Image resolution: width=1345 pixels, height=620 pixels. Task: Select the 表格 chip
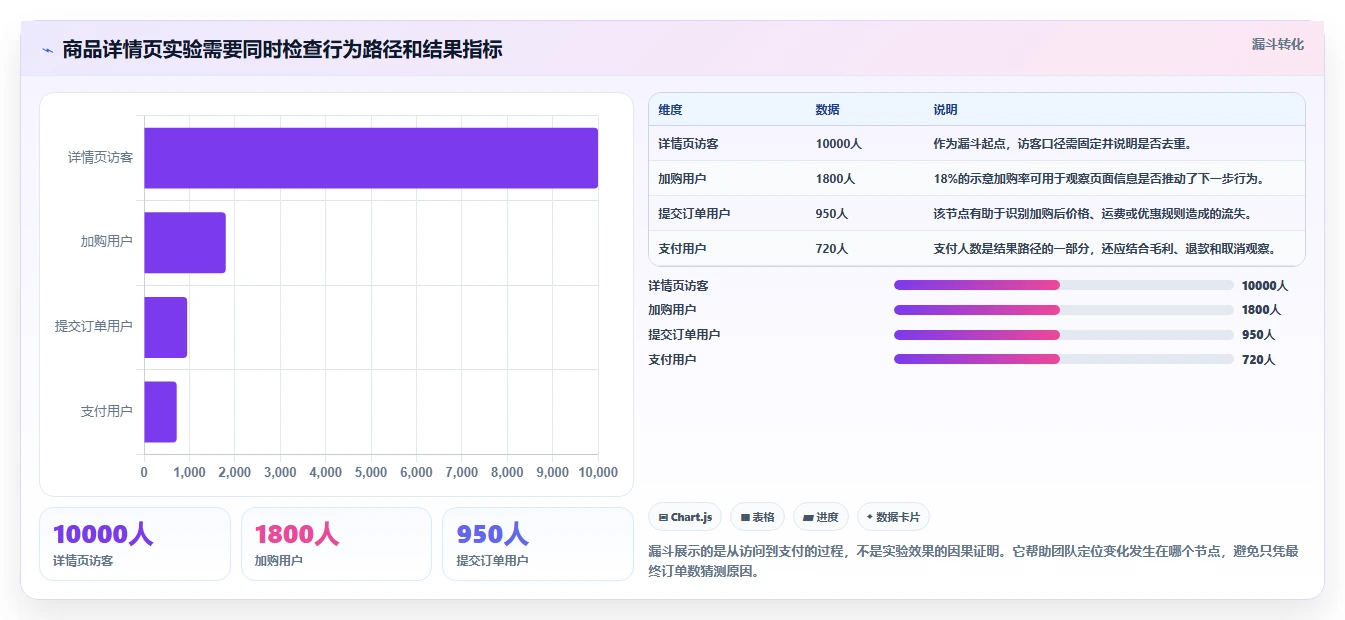[758, 517]
